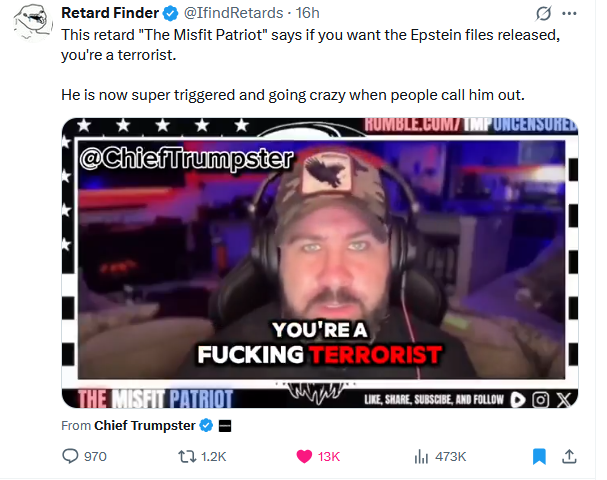Click the 970 replies count
Screen dimensions: 607x480
click(x=95, y=457)
